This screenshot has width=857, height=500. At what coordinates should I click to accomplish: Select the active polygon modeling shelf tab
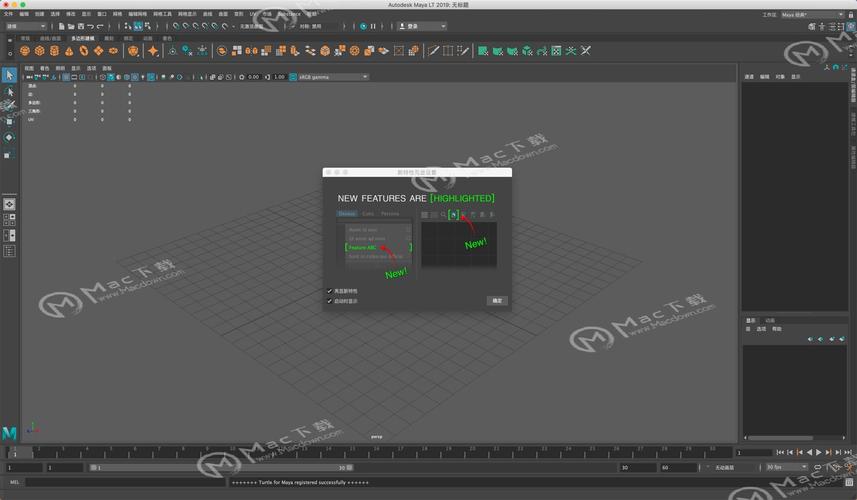tap(83, 38)
